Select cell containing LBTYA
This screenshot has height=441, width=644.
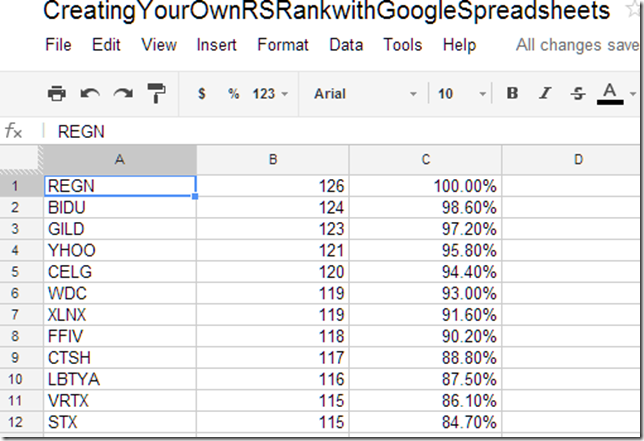click(x=120, y=379)
